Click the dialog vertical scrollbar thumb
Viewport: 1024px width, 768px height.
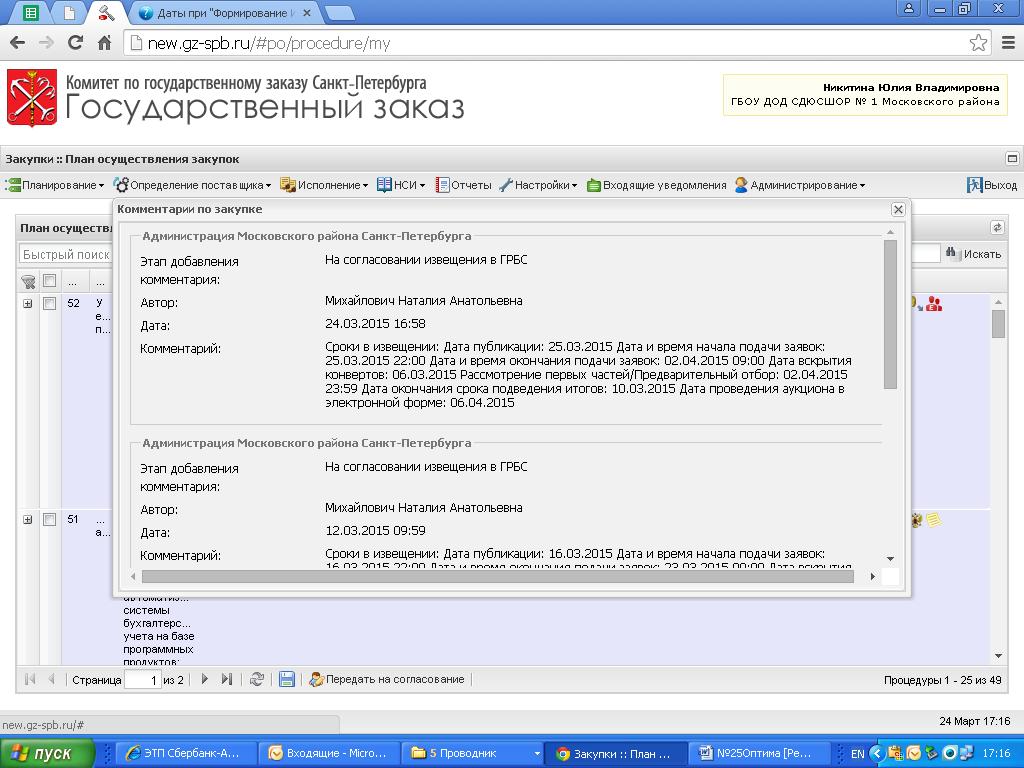890,315
